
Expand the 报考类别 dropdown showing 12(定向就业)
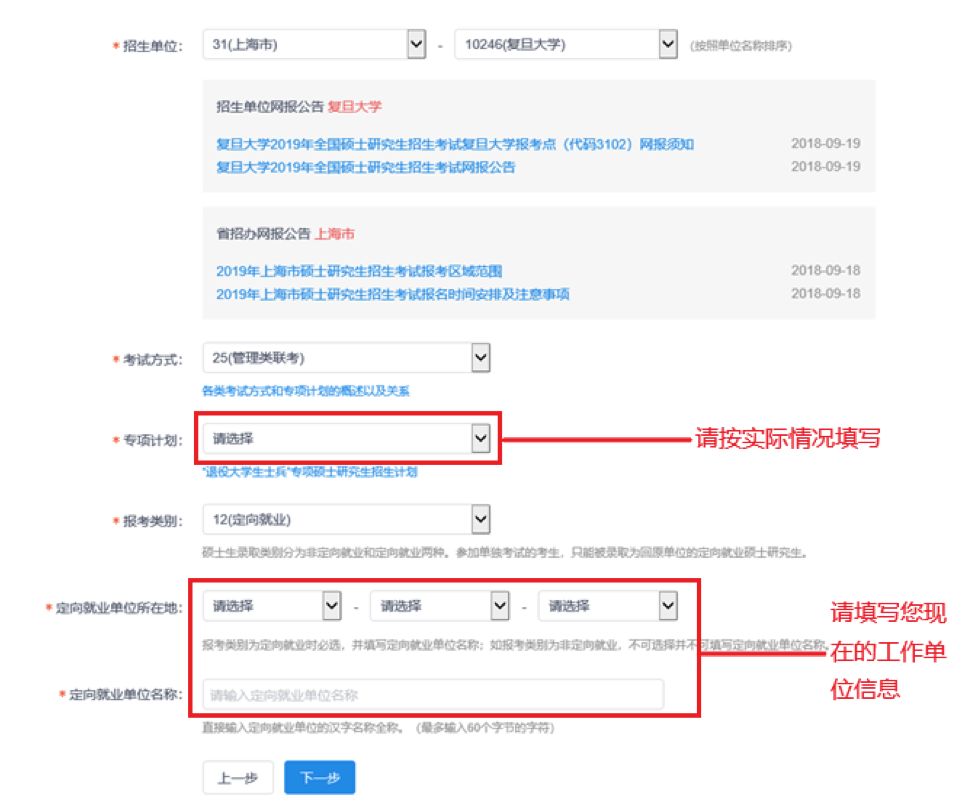point(346,519)
